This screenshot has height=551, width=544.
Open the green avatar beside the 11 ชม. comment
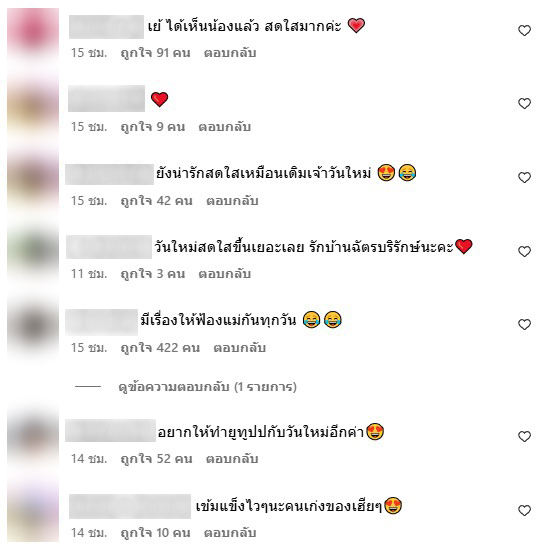[33, 249]
